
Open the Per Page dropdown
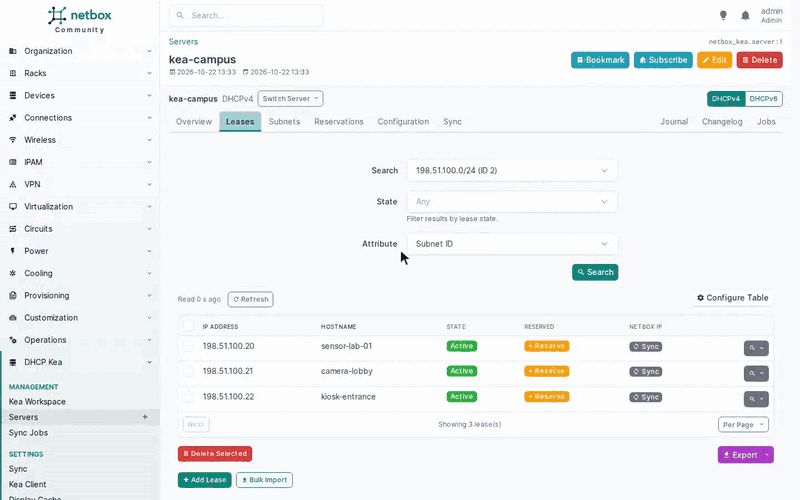point(743,424)
